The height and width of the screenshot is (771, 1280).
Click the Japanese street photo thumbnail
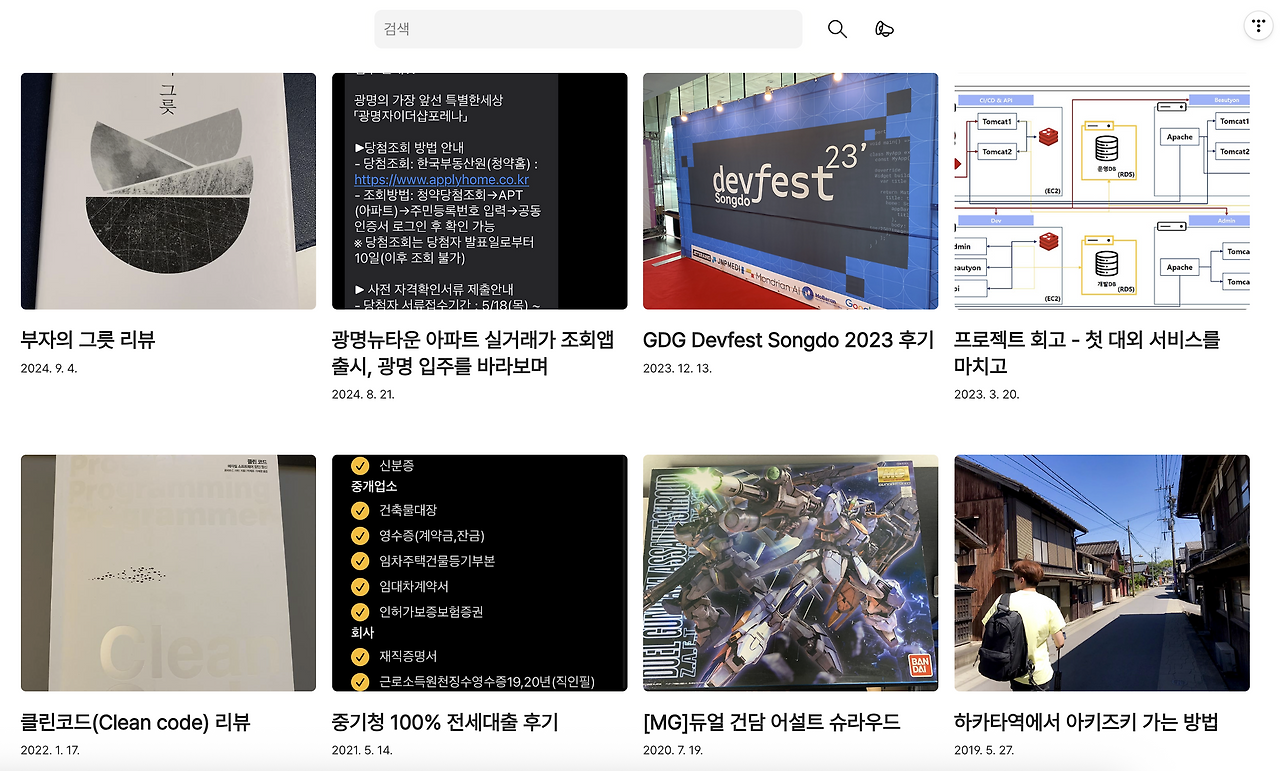click(1101, 572)
